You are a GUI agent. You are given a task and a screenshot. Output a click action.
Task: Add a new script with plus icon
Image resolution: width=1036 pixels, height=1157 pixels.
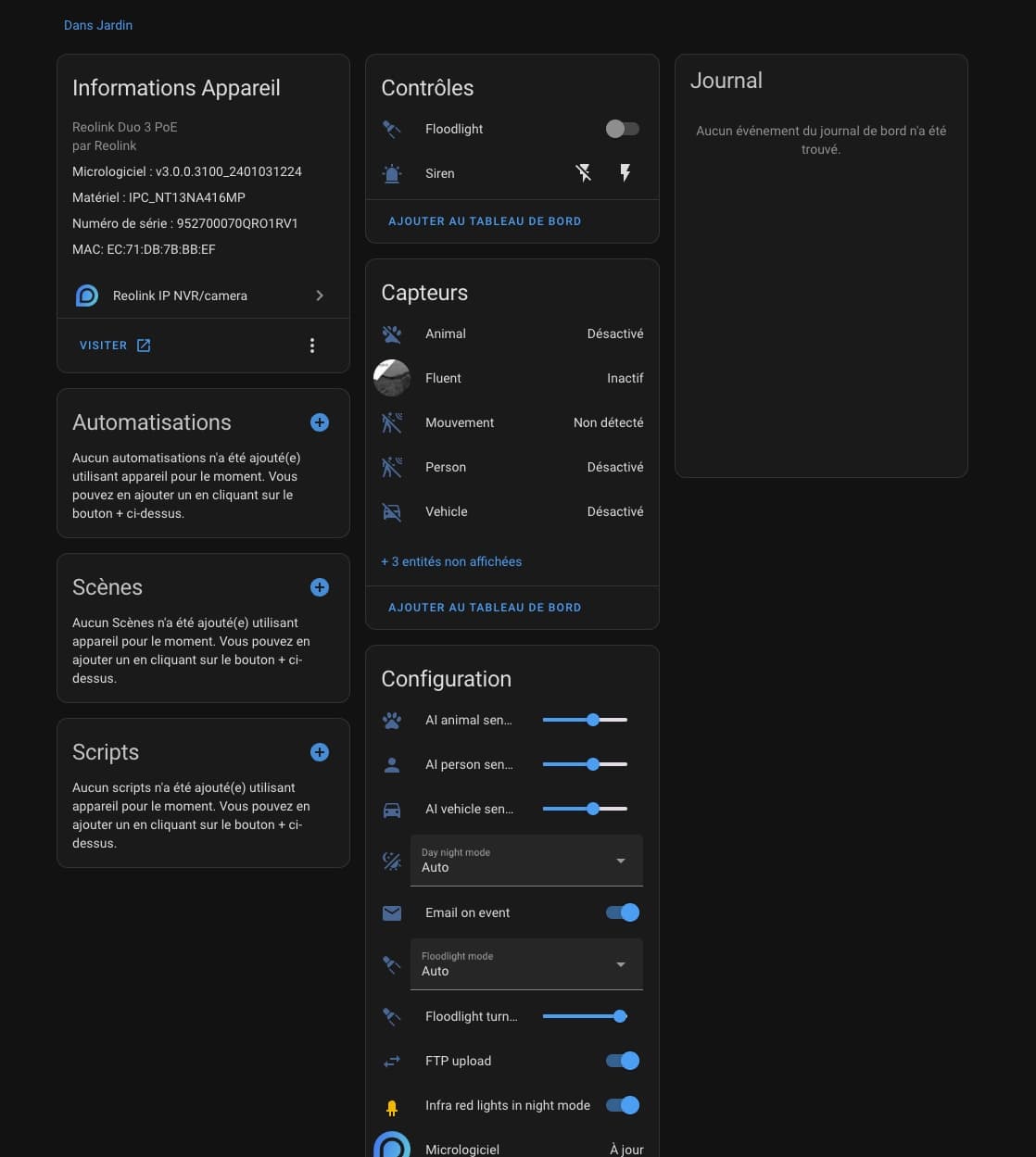[x=320, y=752]
